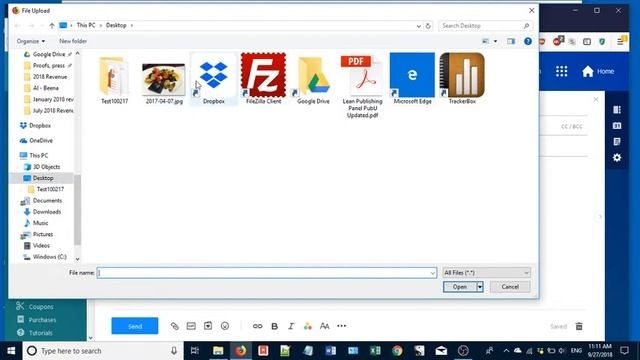This screenshot has width=640, height=360.
Task: Select the Test100217 folder icon
Action: coord(114,76)
